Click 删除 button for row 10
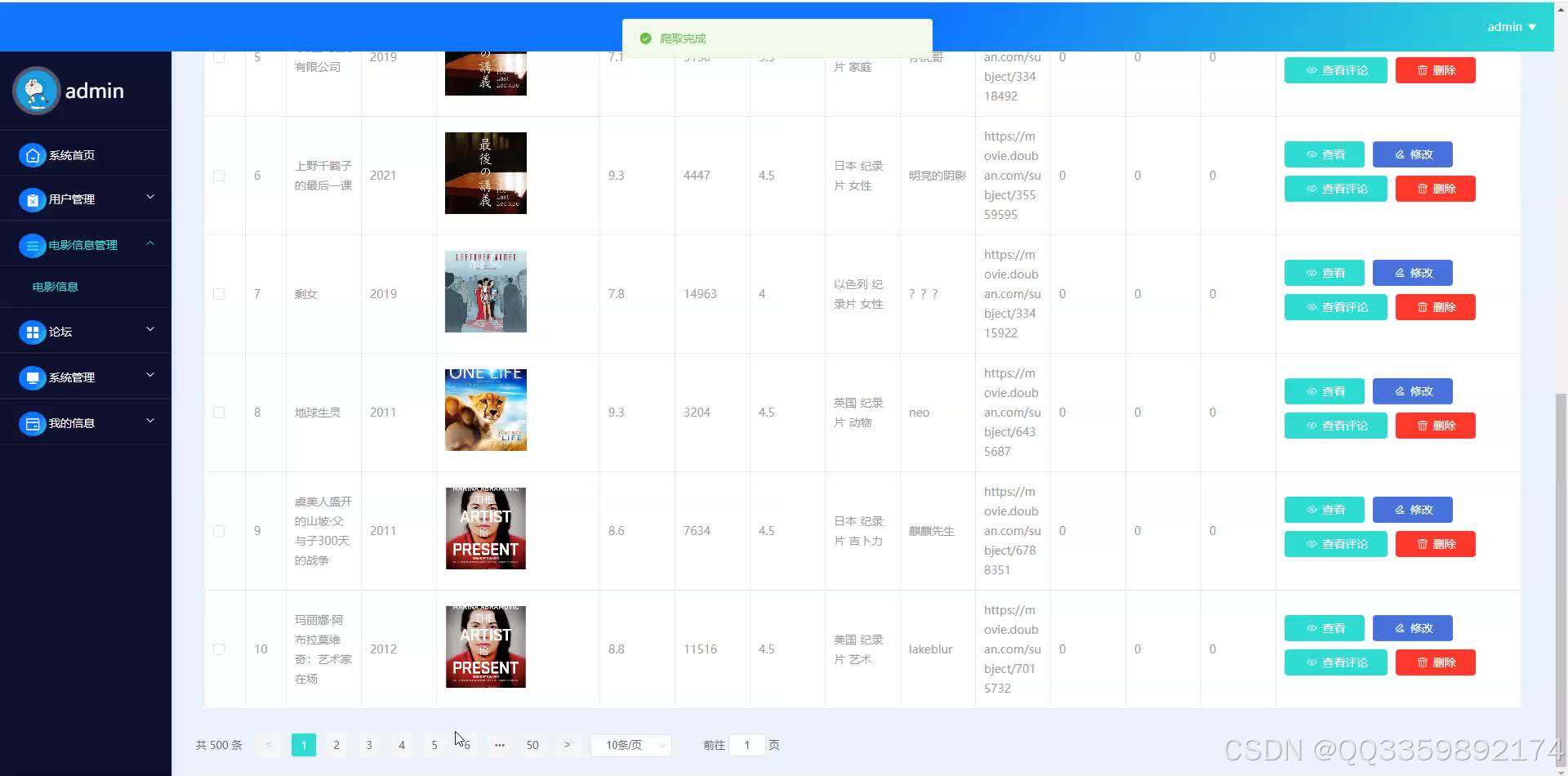The width and height of the screenshot is (1568, 776). pyautogui.click(x=1436, y=662)
